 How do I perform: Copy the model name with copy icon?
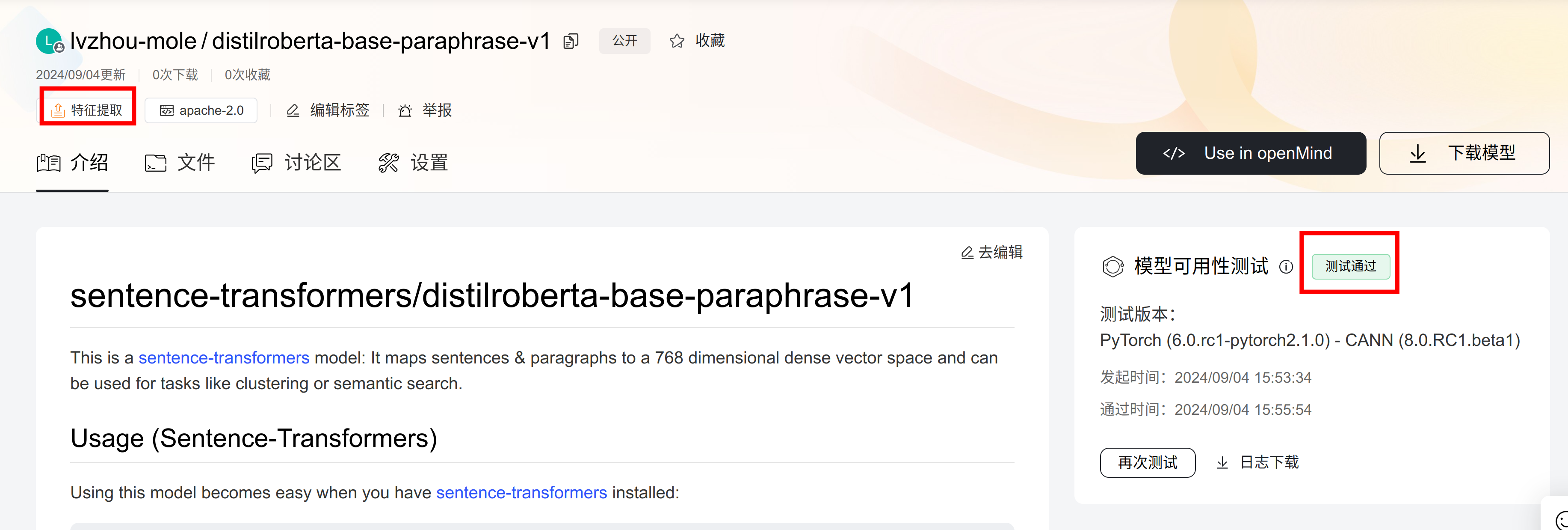click(x=570, y=42)
